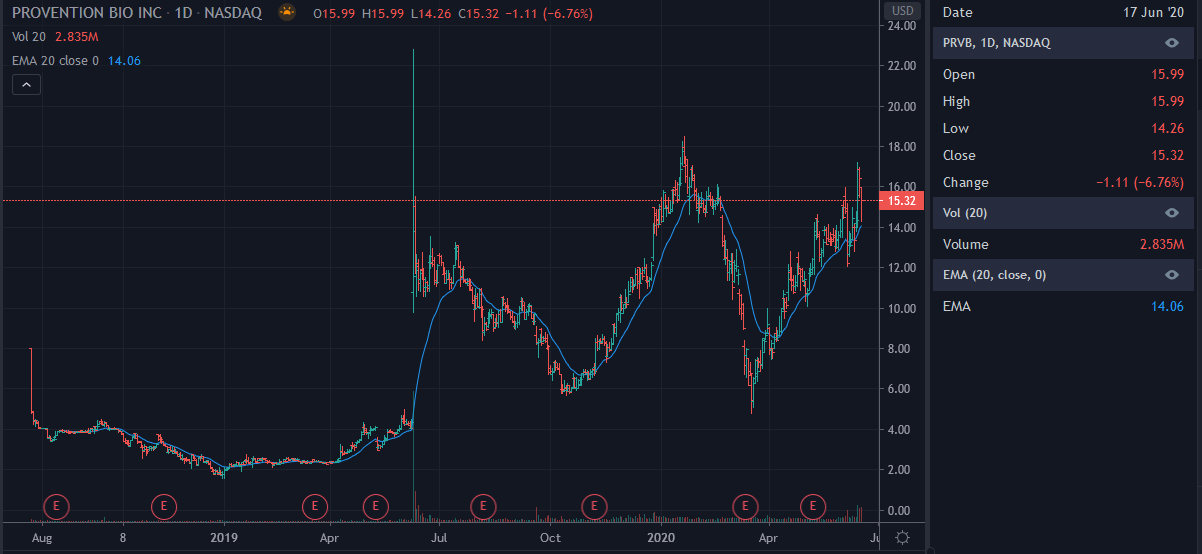Click the 20.00 price scale label
This screenshot has height=554, width=1202.
[902, 107]
